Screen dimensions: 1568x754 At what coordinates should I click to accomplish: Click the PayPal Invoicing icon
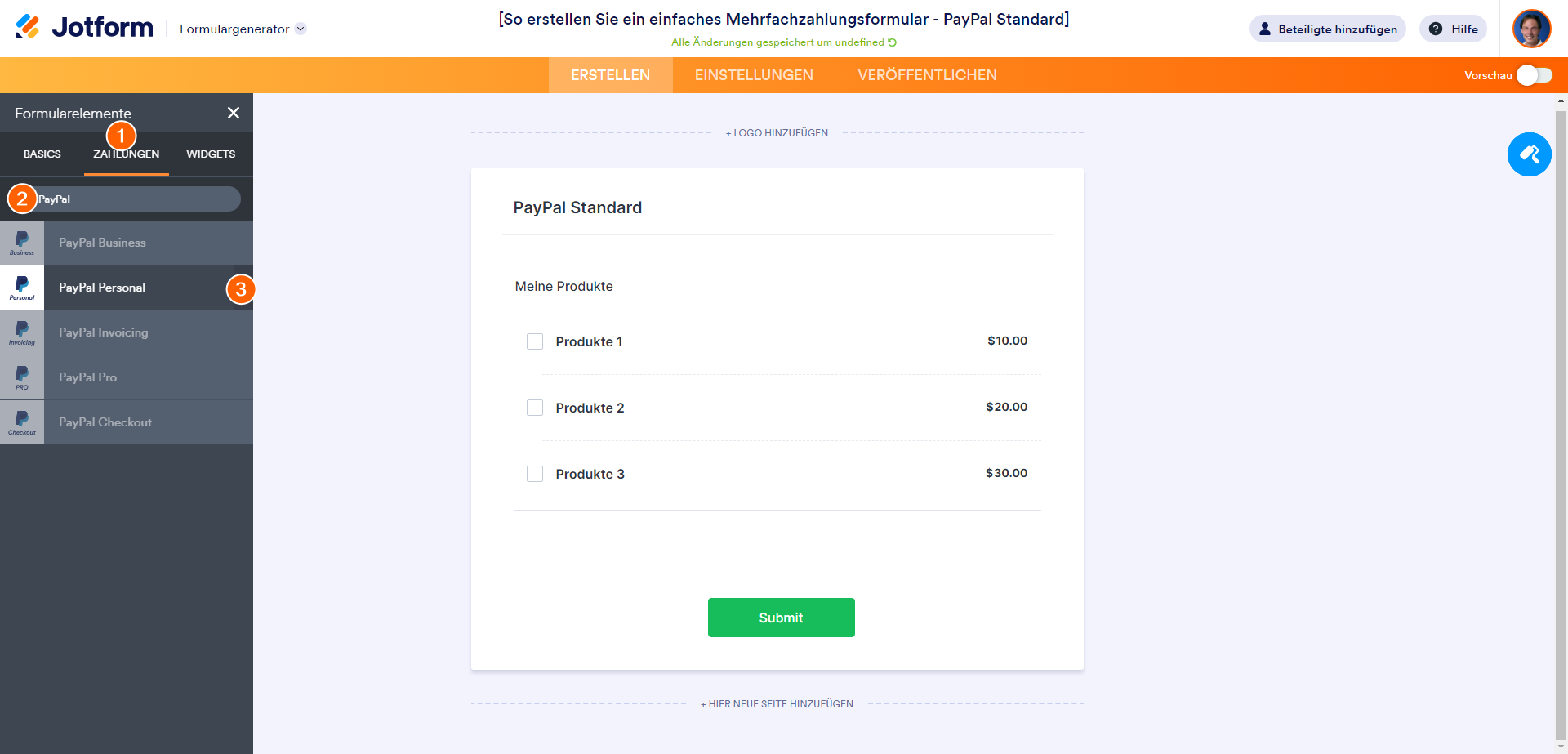[22, 332]
